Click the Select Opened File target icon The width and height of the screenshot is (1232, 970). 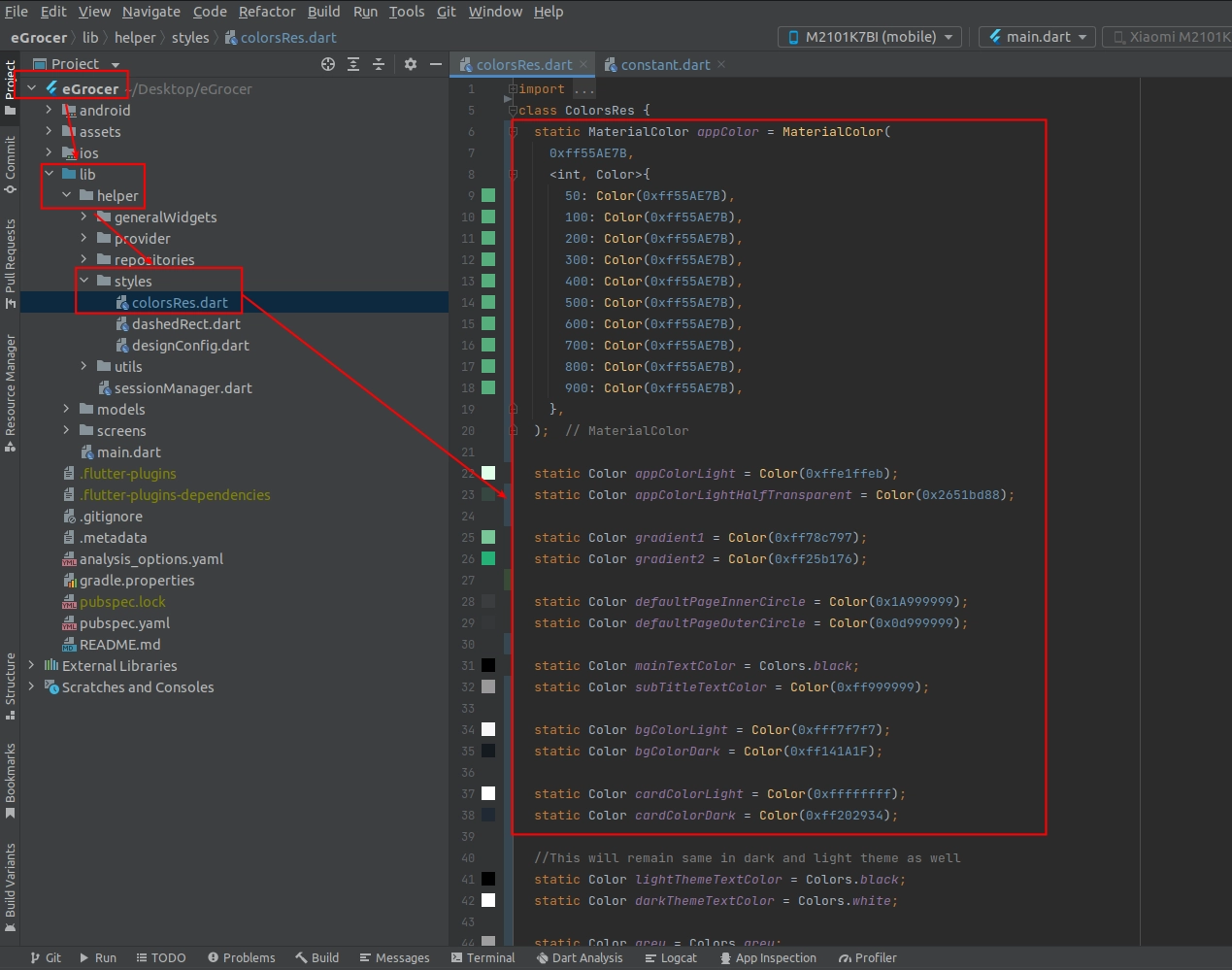pyautogui.click(x=328, y=64)
